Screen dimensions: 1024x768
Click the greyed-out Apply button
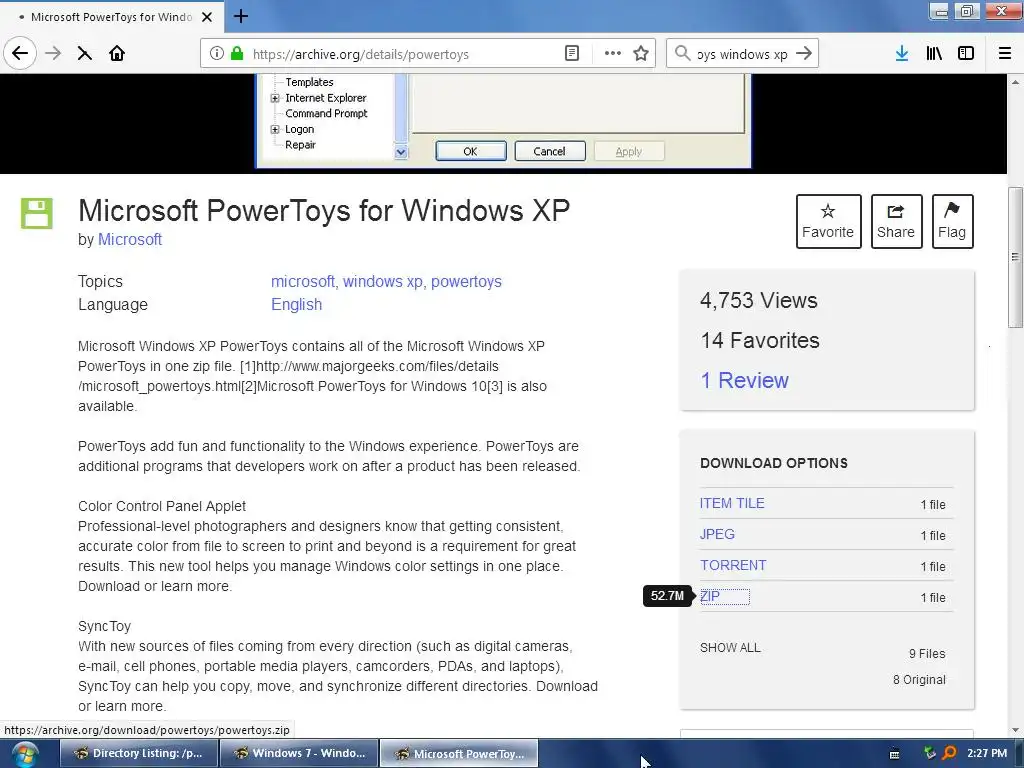coord(629,151)
